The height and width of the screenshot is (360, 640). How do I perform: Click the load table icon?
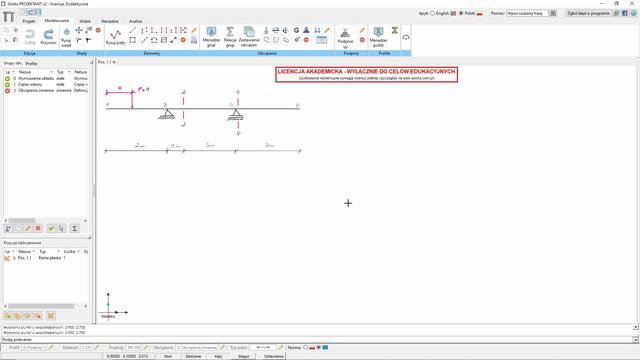coord(322,40)
